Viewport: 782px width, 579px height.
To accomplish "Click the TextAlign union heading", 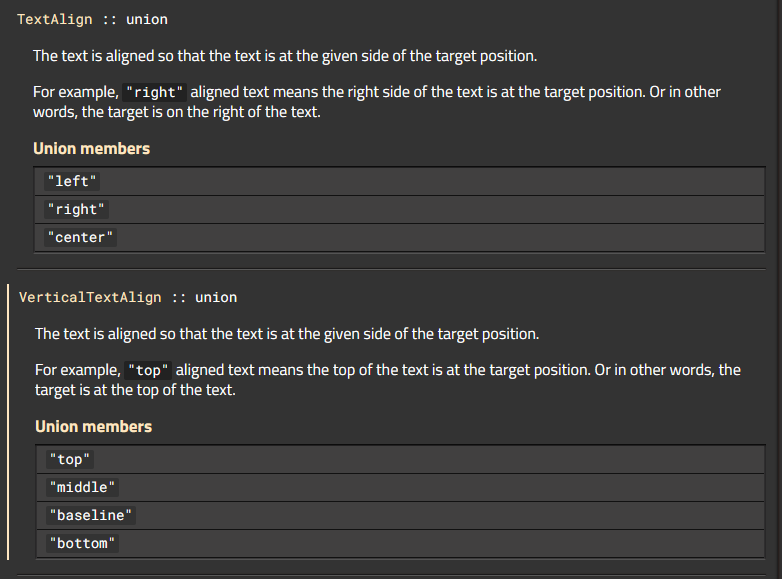I will point(92,19).
